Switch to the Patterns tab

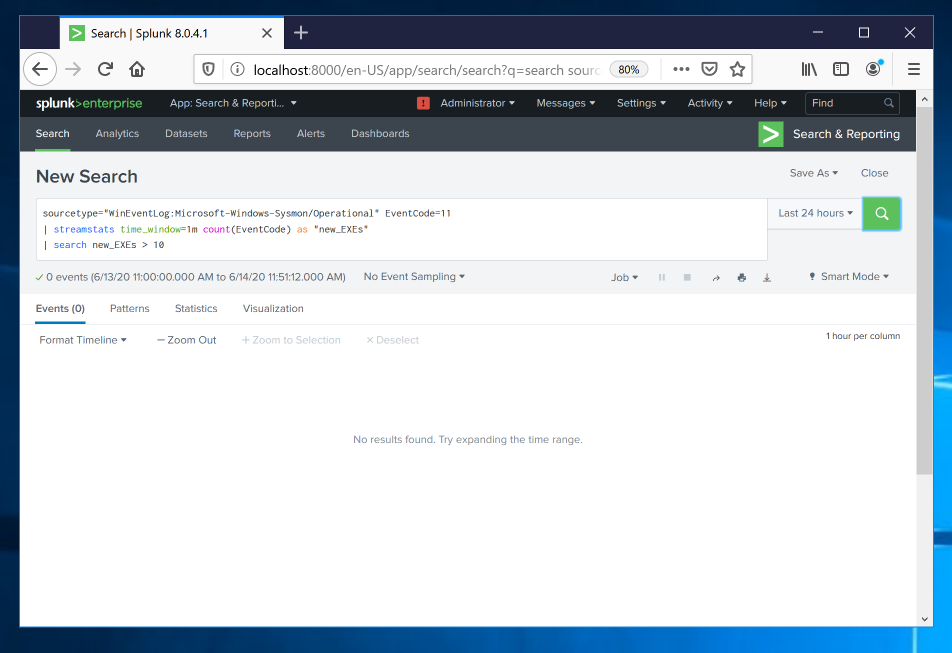[129, 308]
